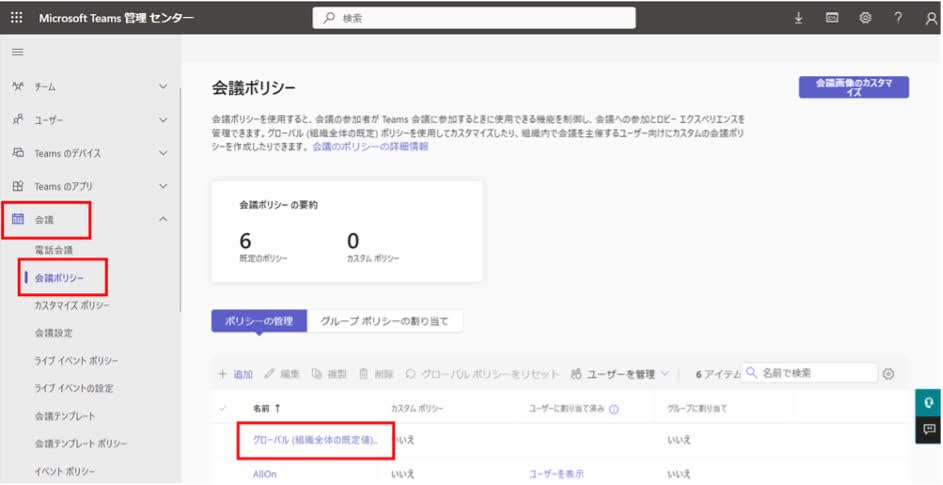The image size is (943, 485).
Task: Click the ユーザー users icon in sidebar
Action: pyautogui.click(x=18, y=120)
